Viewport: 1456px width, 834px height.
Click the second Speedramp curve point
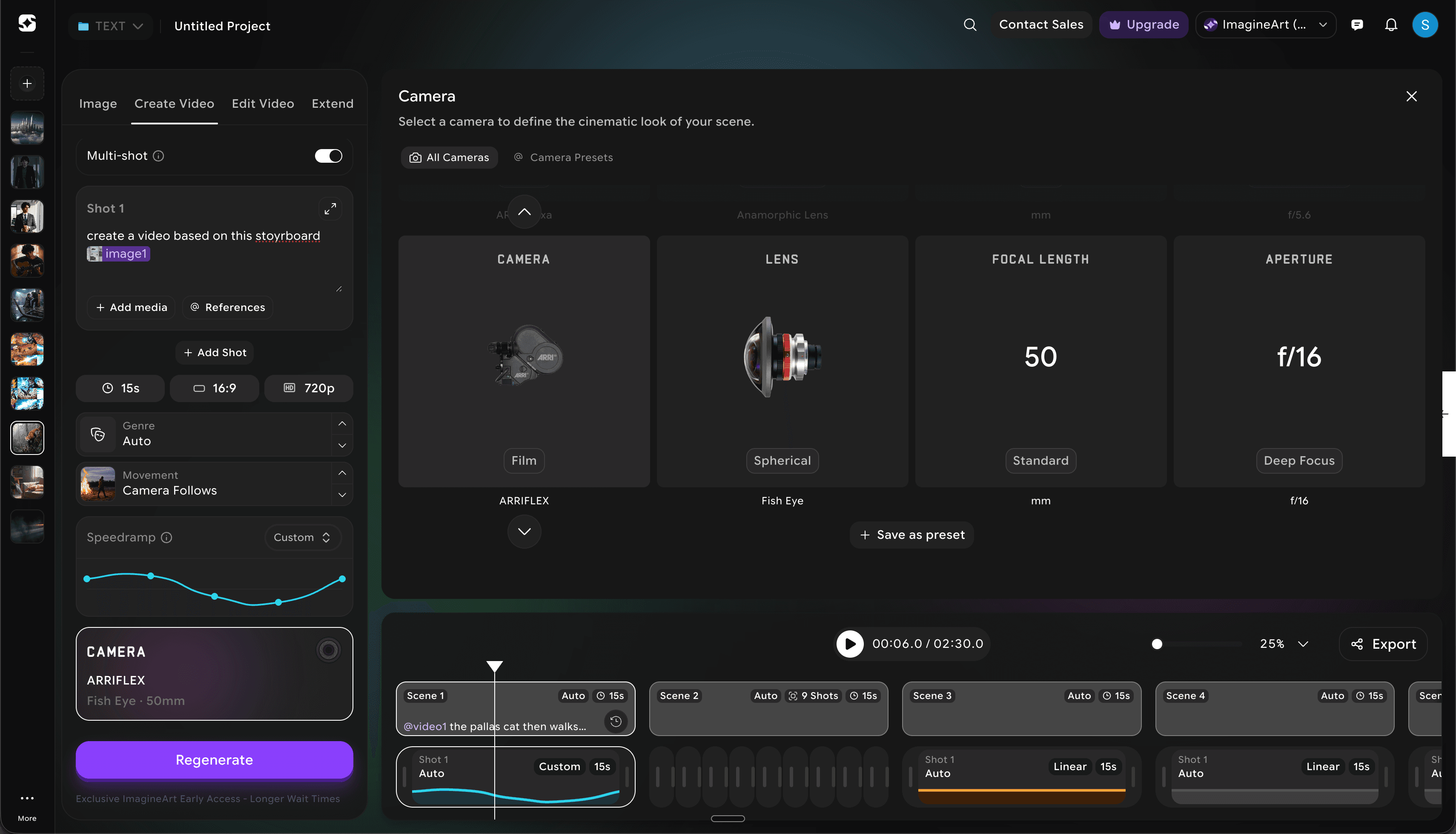point(151,576)
